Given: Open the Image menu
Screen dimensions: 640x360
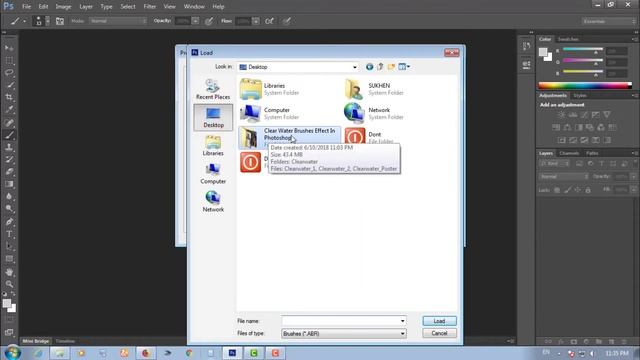Looking at the screenshot, I should point(63,7).
